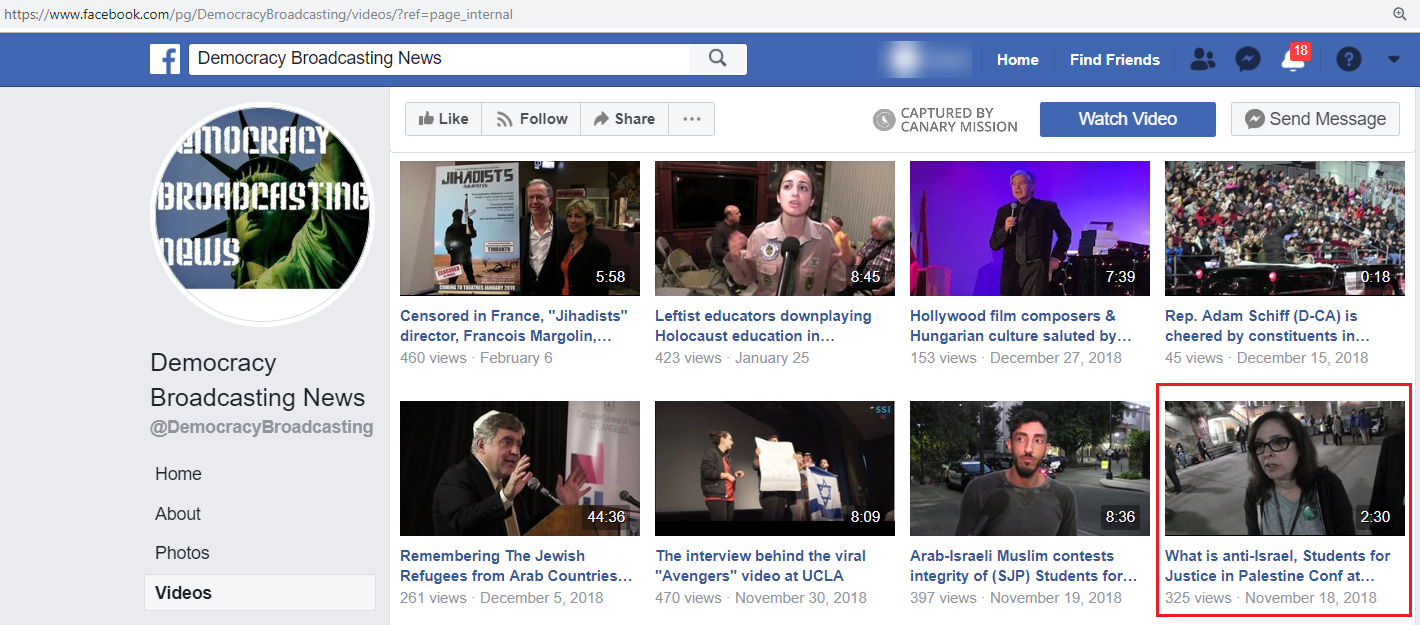Open the Democracy Broadcasting News profile picture
This screenshot has height=625, width=1420.
pos(261,213)
